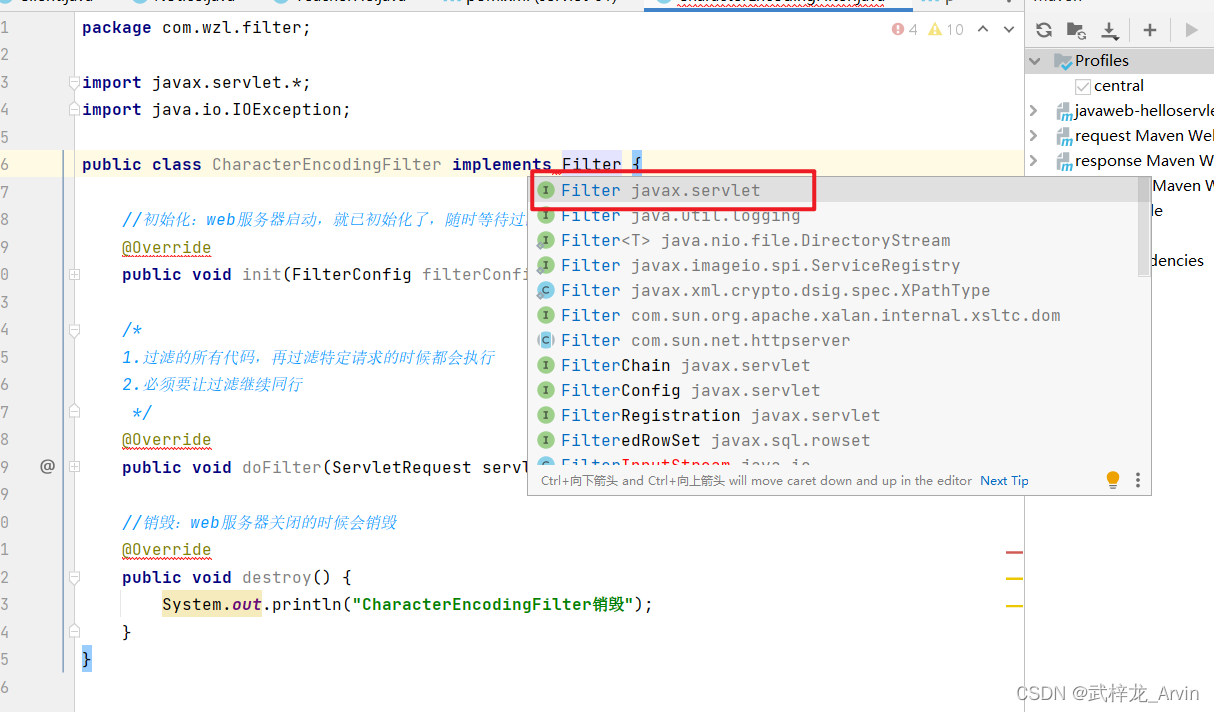Screen dimensions: 1214x712
Task: Click the package com.wzl.filter line
Action: pyautogui.click(x=196, y=28)
